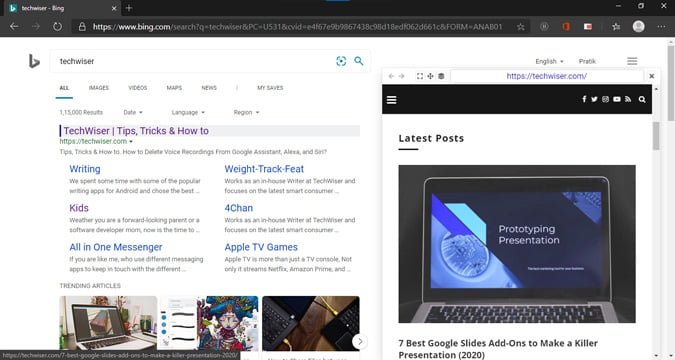Open TechWiser Facebook icon
The height and width of the screenshot is (360, 675).
[584, 99]
